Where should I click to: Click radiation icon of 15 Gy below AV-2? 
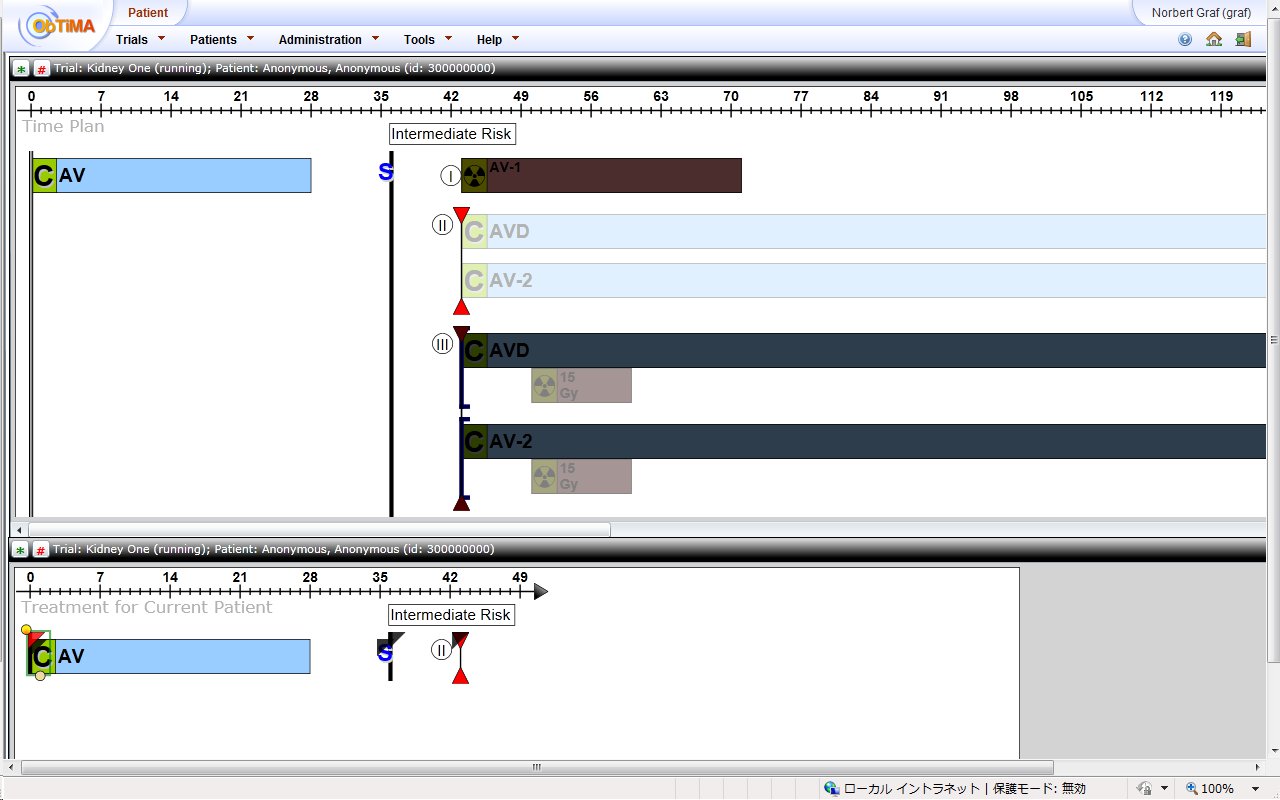pyautogui.click(x=544, y=477)
